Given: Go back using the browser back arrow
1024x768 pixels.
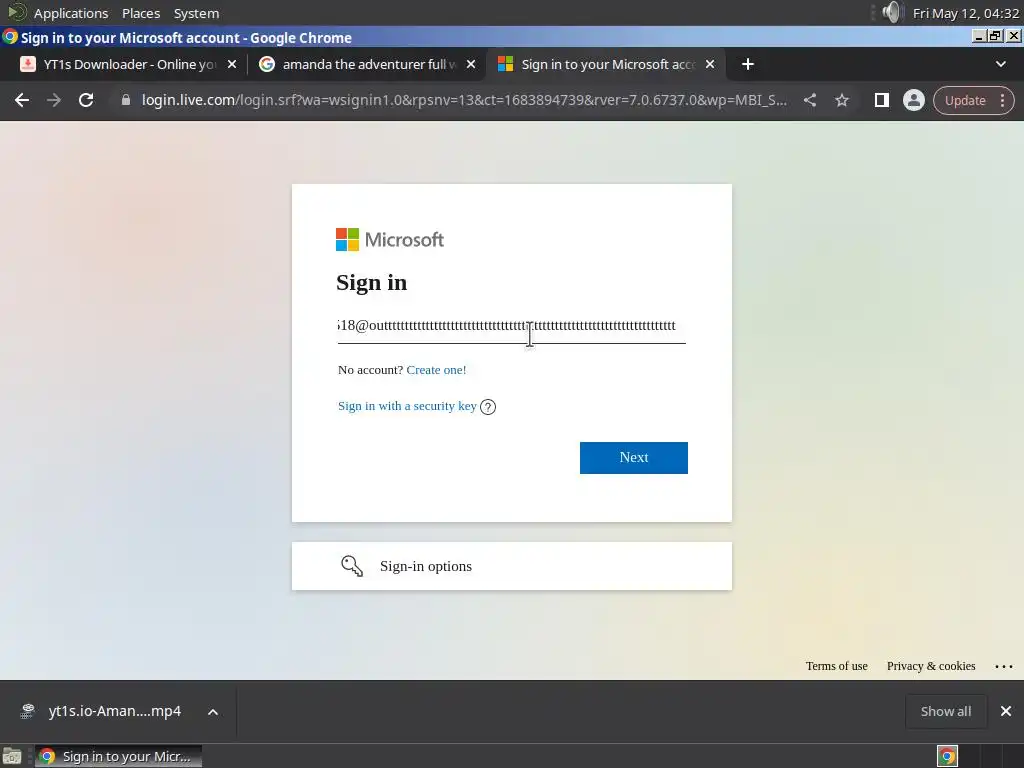Looking at the screenshot, I should coord(22,100).
